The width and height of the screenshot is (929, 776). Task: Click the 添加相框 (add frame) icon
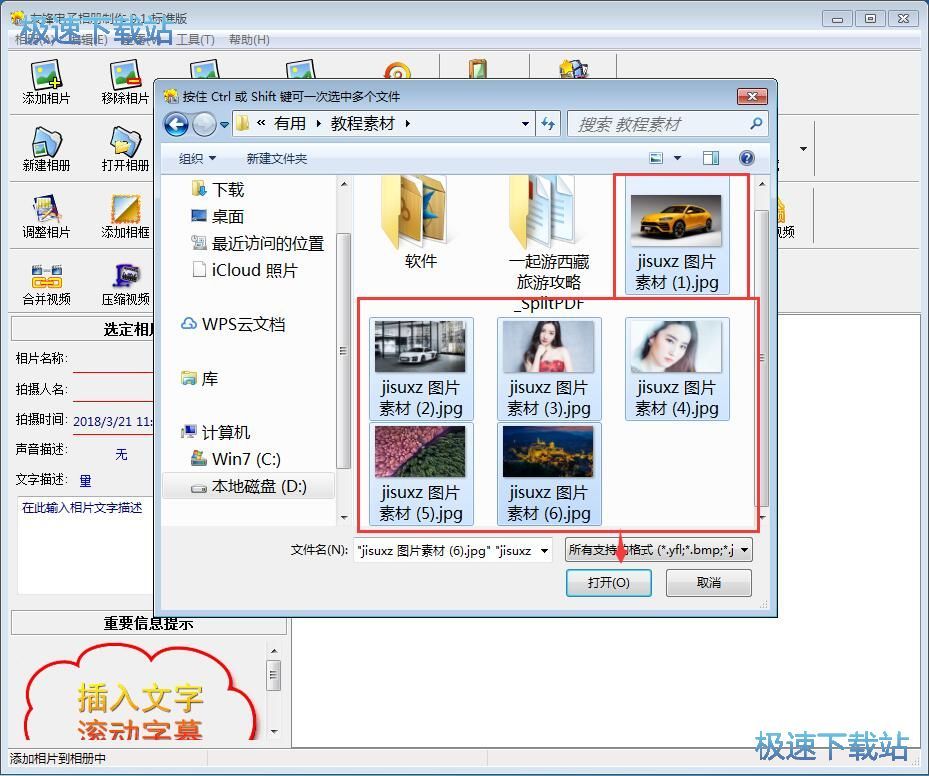tap(125, 217)
